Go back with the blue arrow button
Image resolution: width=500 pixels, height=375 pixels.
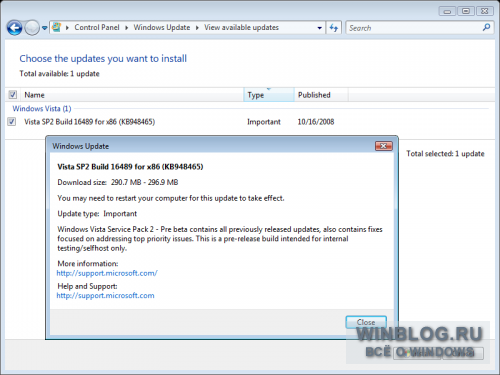(15, 28)
